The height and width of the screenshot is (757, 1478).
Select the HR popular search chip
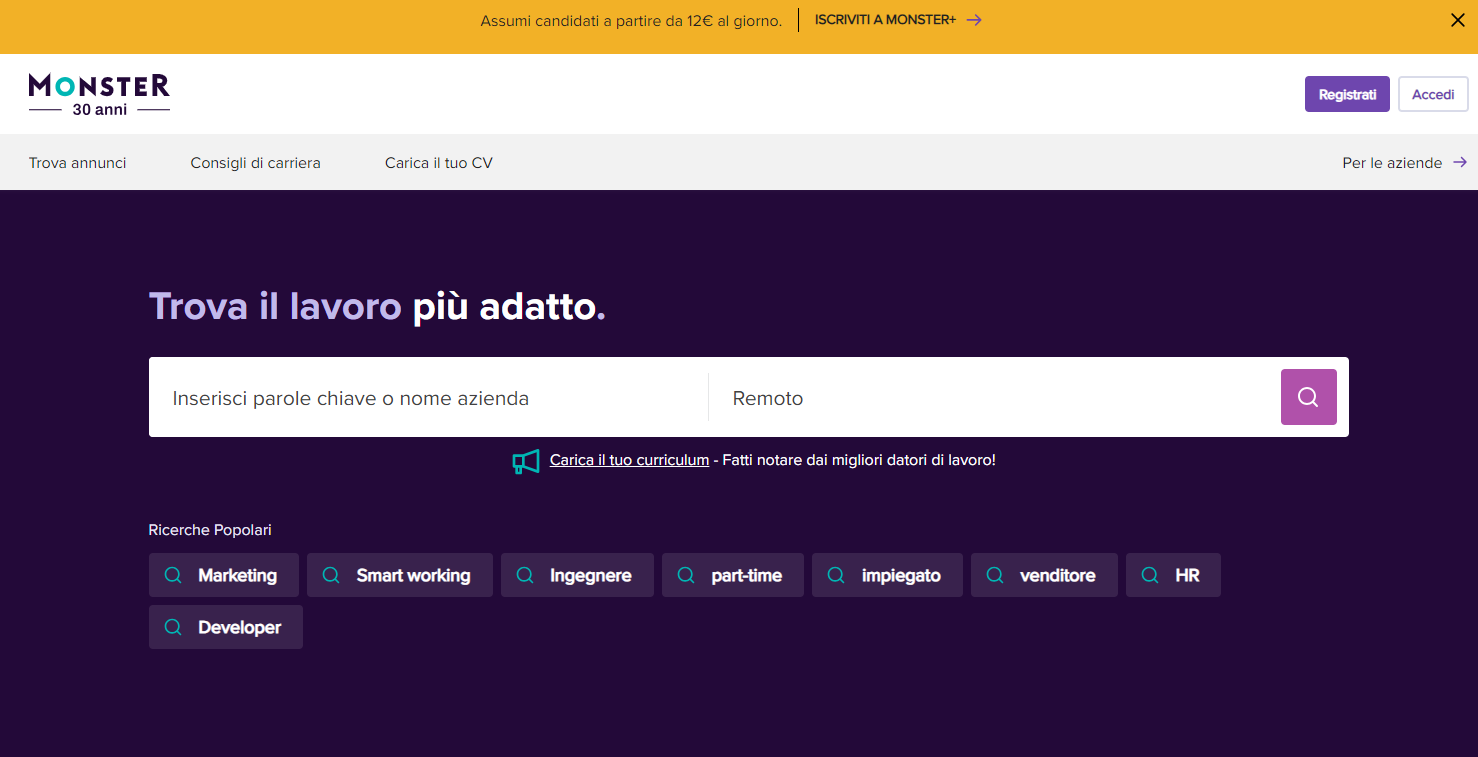[1173, 575]
